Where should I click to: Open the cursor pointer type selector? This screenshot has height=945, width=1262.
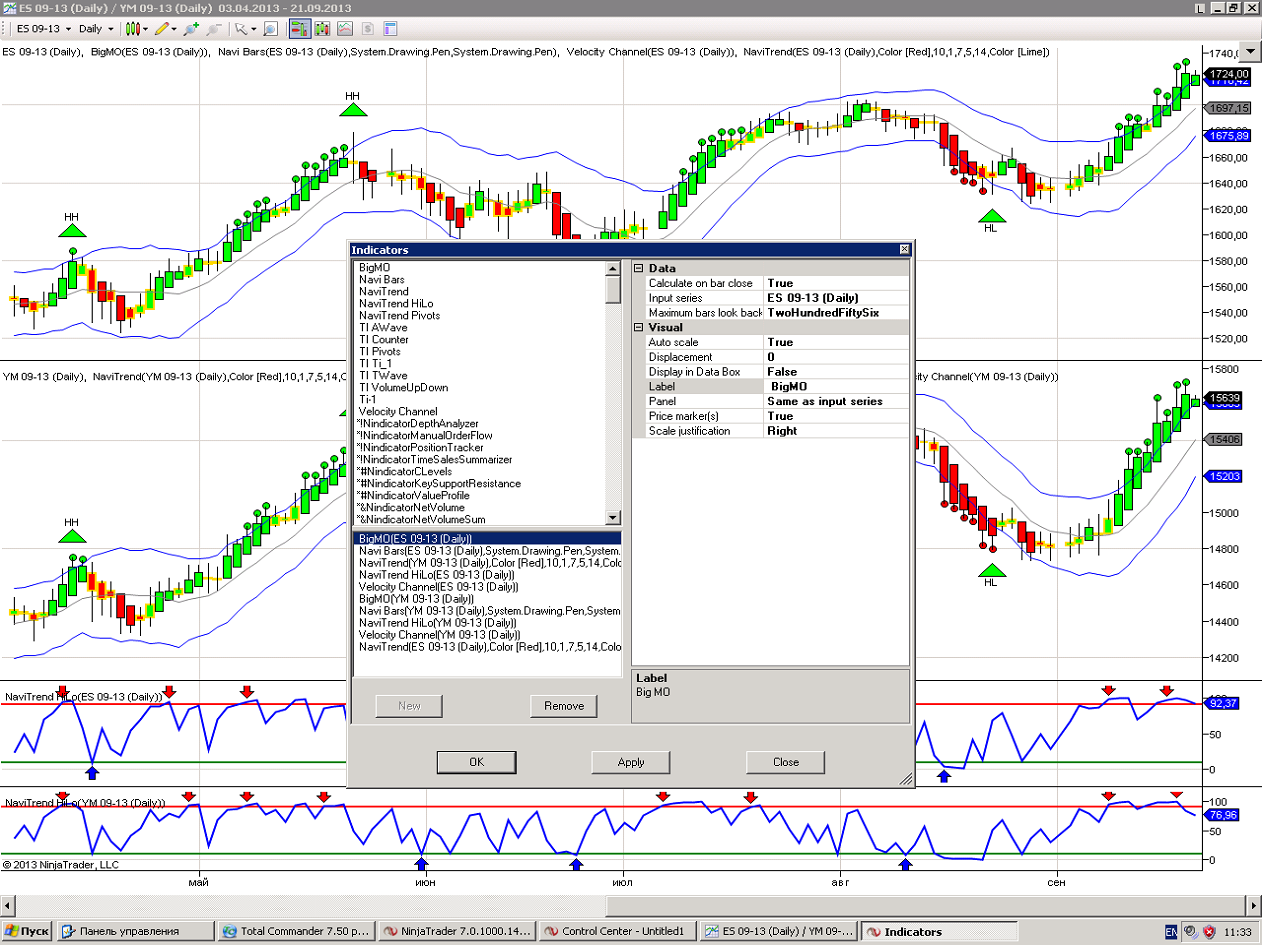pos(245,29)
